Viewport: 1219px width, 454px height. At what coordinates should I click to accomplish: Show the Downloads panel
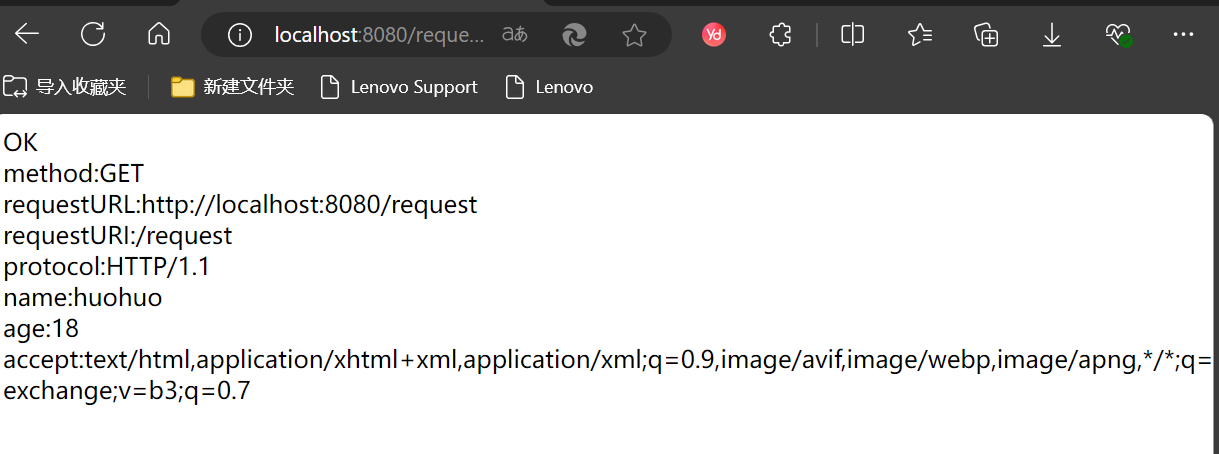coord(1052,35)
